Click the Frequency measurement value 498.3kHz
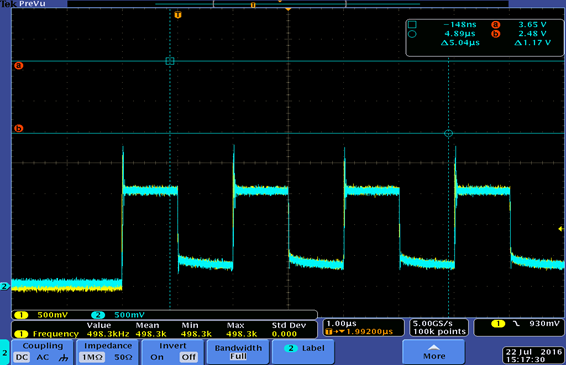The image size is (566, 365). pyautogui.click(x=108, y=334)
